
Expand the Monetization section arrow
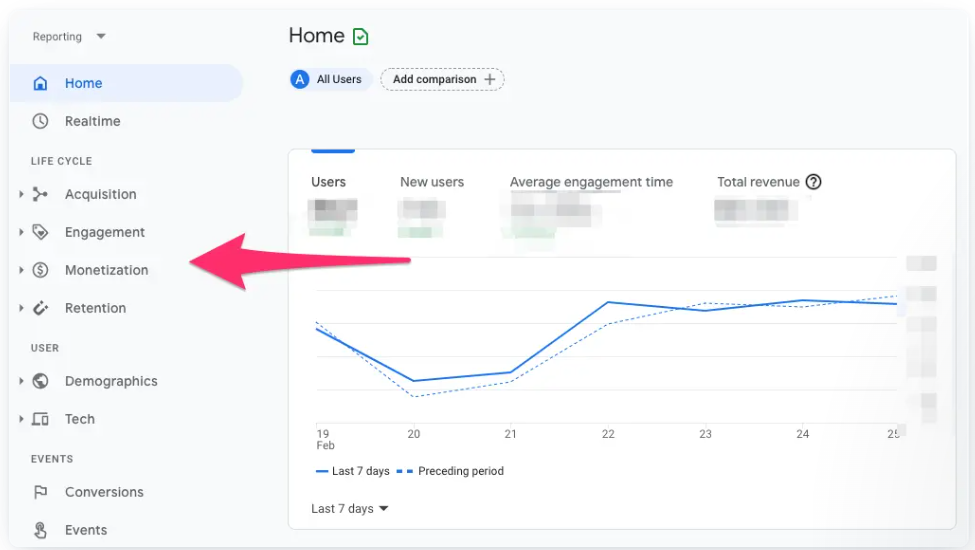[x=21, y=270]
